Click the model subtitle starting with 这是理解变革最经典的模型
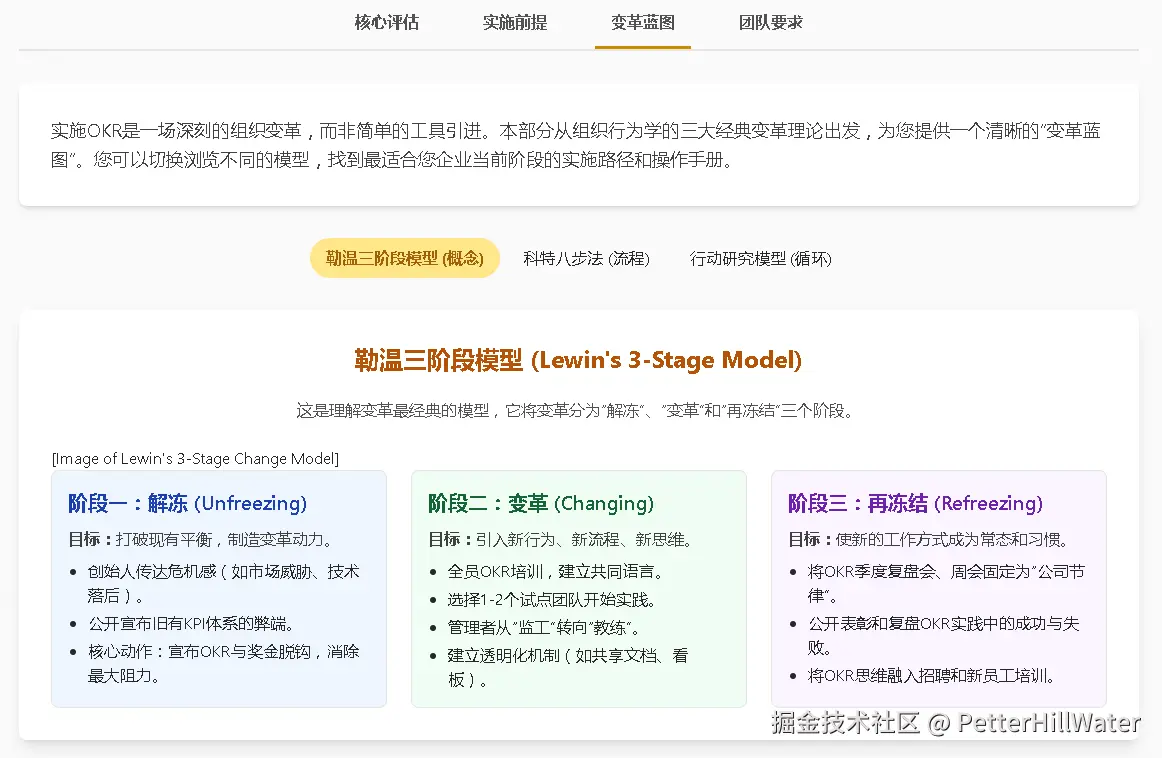The image size is (1162, 758). [x=575, y=411]
